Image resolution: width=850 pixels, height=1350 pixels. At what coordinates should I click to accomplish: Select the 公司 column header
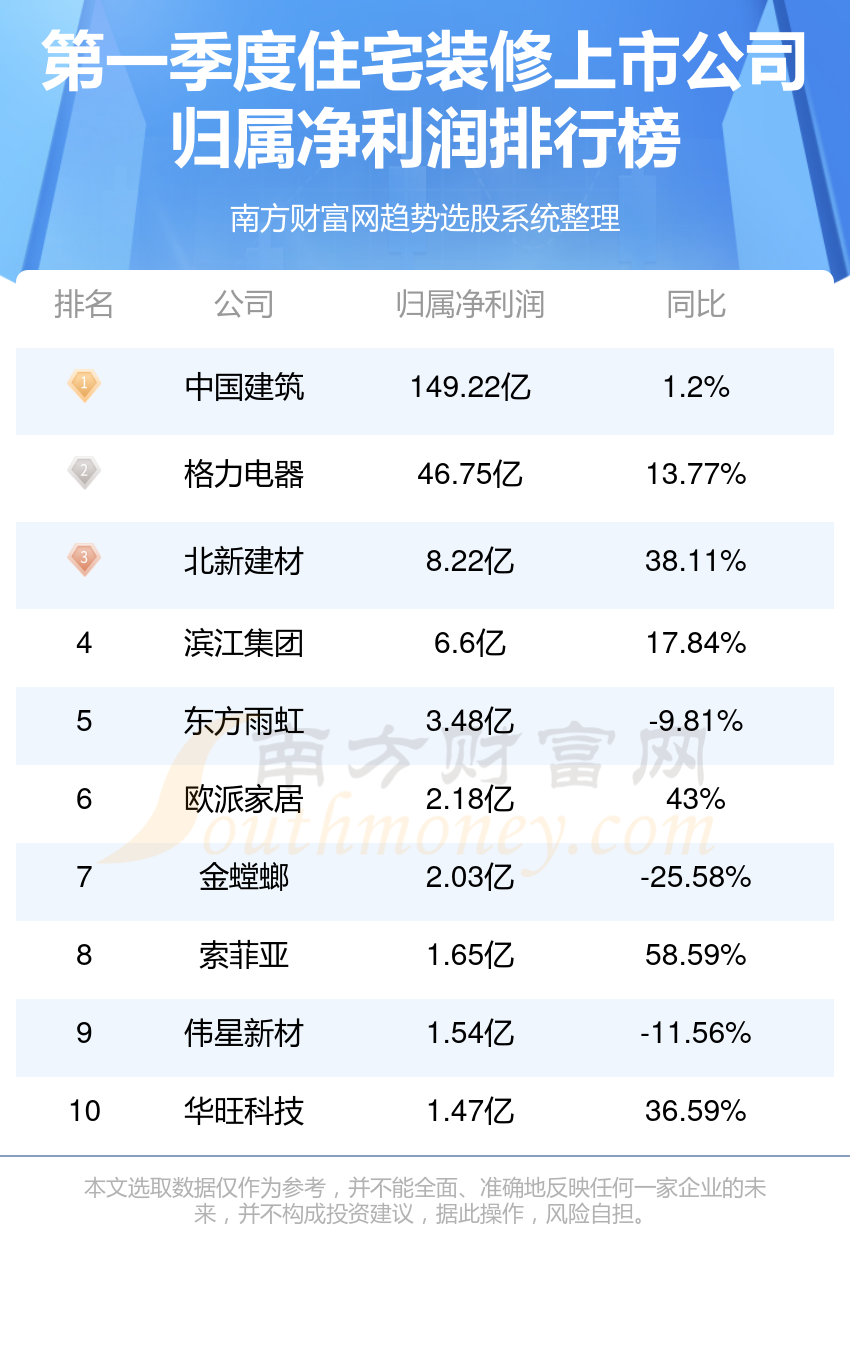(x=244, y=304)
